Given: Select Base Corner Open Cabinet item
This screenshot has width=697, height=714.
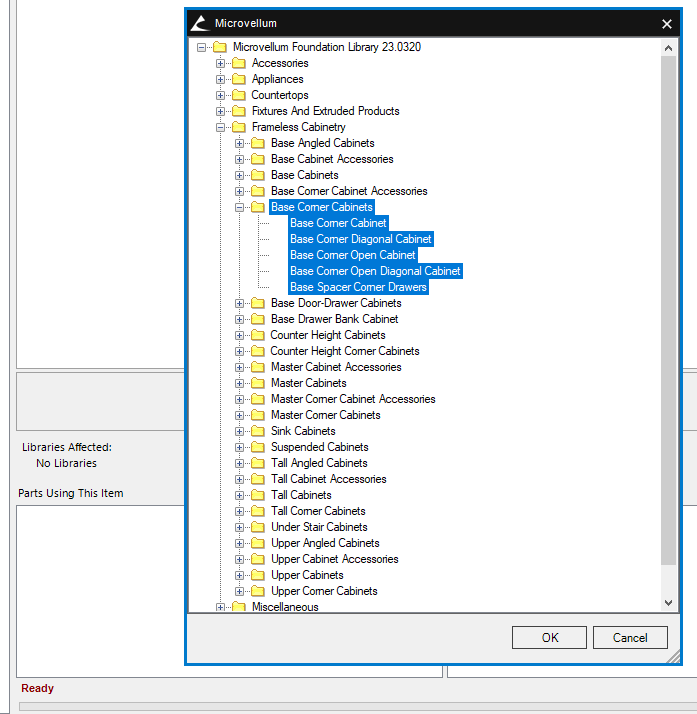Looking at the screenshot, I should pos(352,255).
